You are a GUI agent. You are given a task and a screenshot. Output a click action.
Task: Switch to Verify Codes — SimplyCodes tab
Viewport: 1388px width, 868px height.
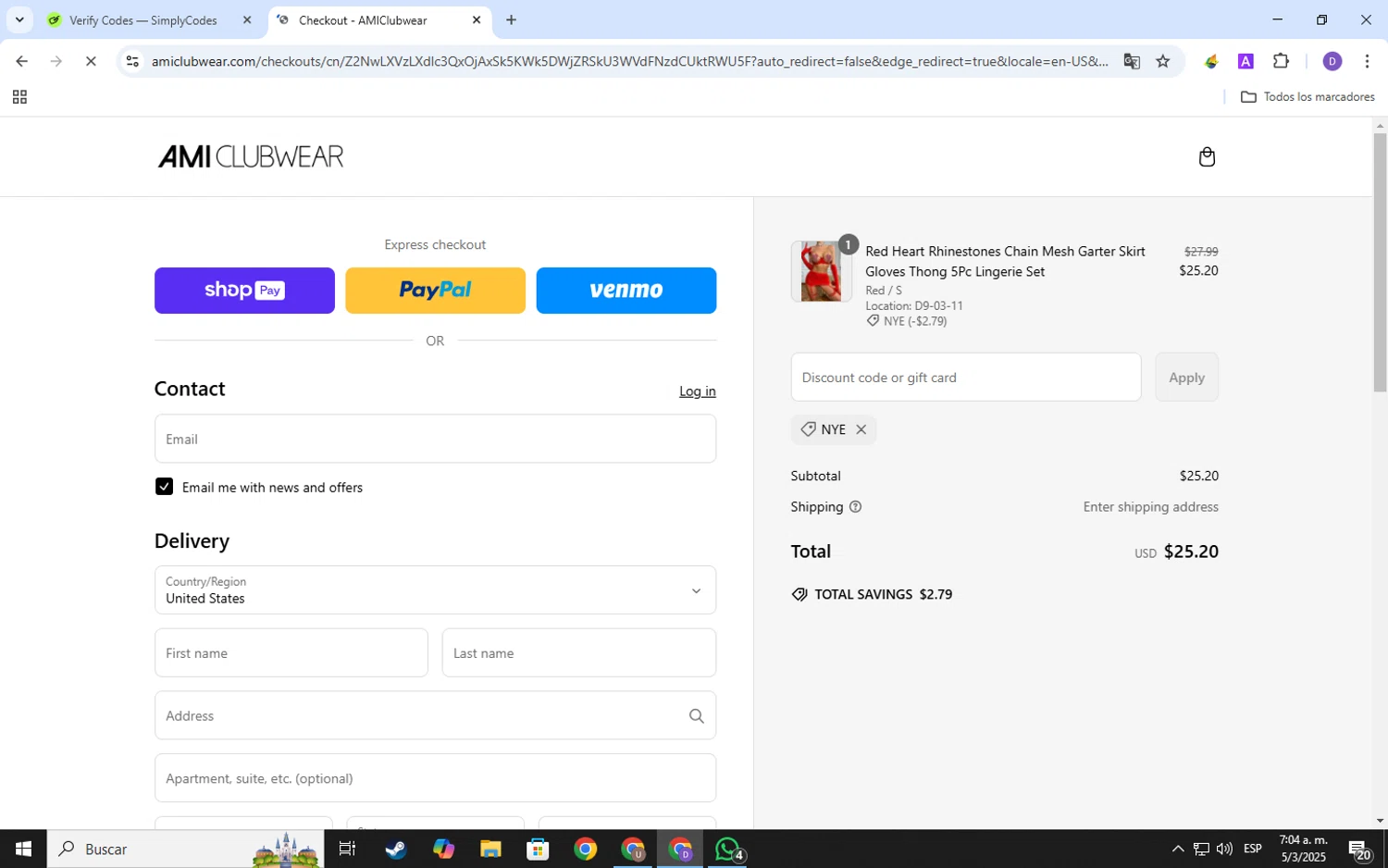click(143, 20)
